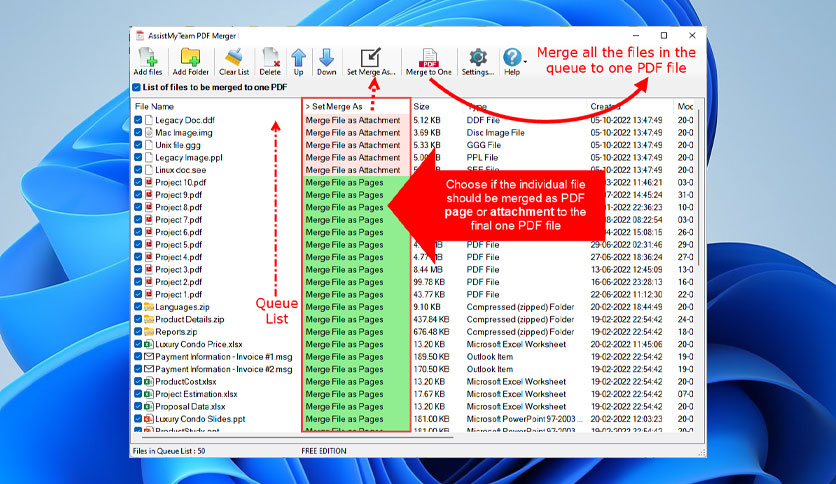Click the Excel icon of Project Estimation.xlsx
Image resolution: width=836 pixels, height=484 pixels.
[x=149, y=393]
